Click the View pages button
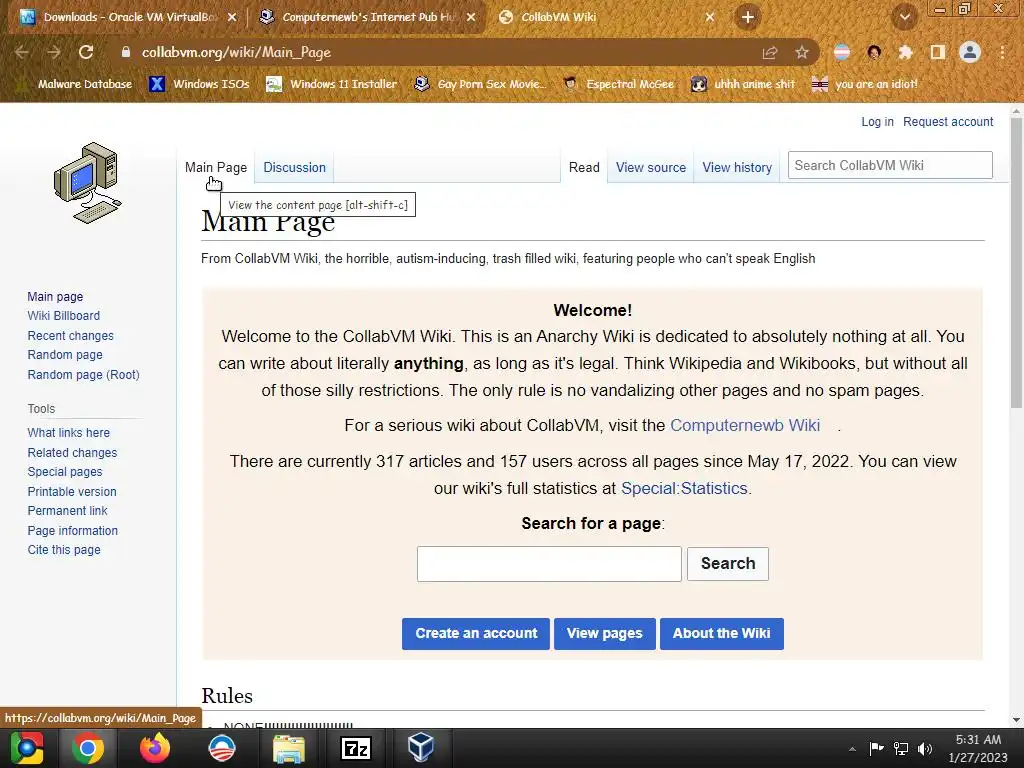 click(x=605, y=633)
